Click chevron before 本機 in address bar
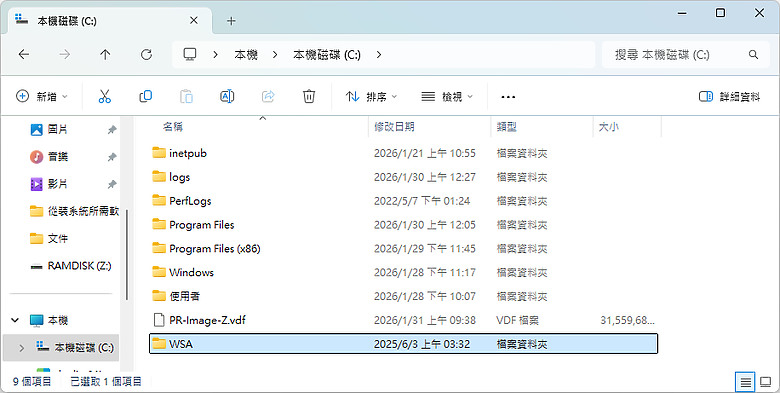Viewport: 780px width, 393px height. pyautogui.click(x=215, y=55)
